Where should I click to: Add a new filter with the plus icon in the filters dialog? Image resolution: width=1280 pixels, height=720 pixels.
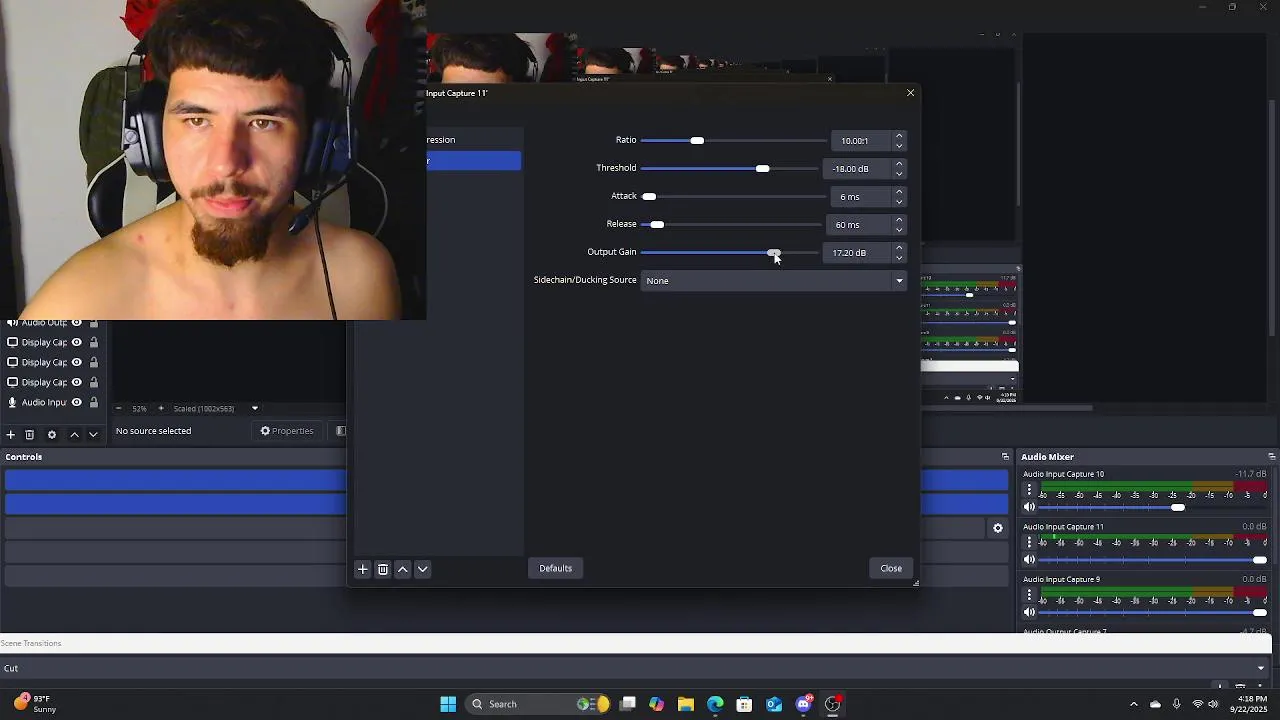[x=363, y=569]
